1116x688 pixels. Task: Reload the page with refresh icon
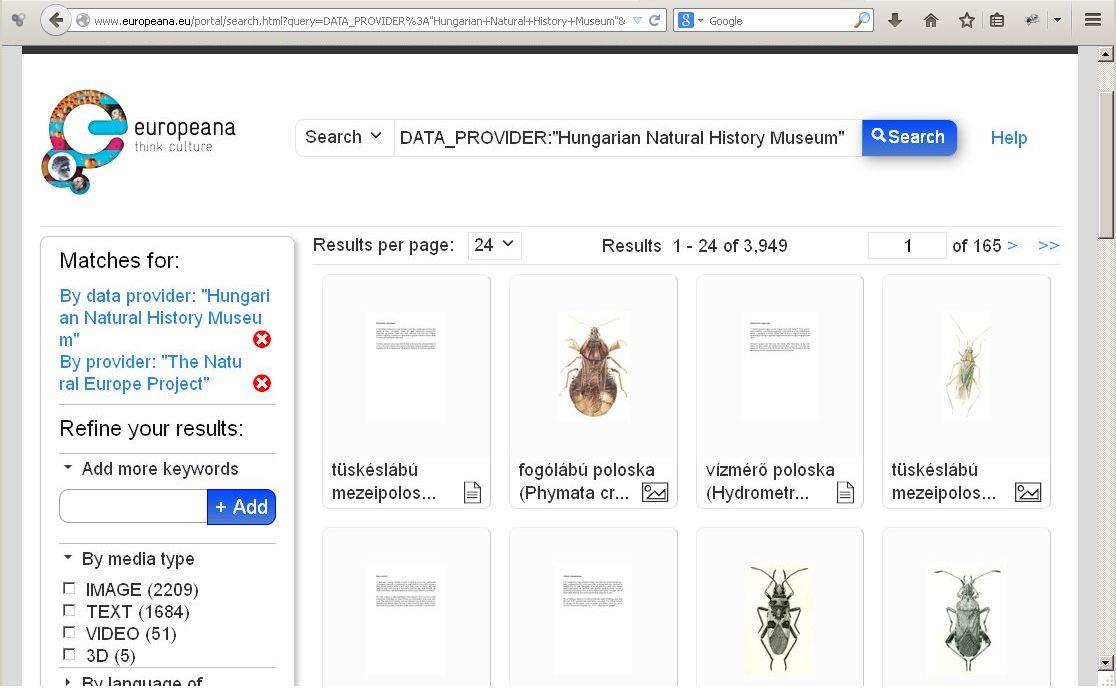coord(655,21)
